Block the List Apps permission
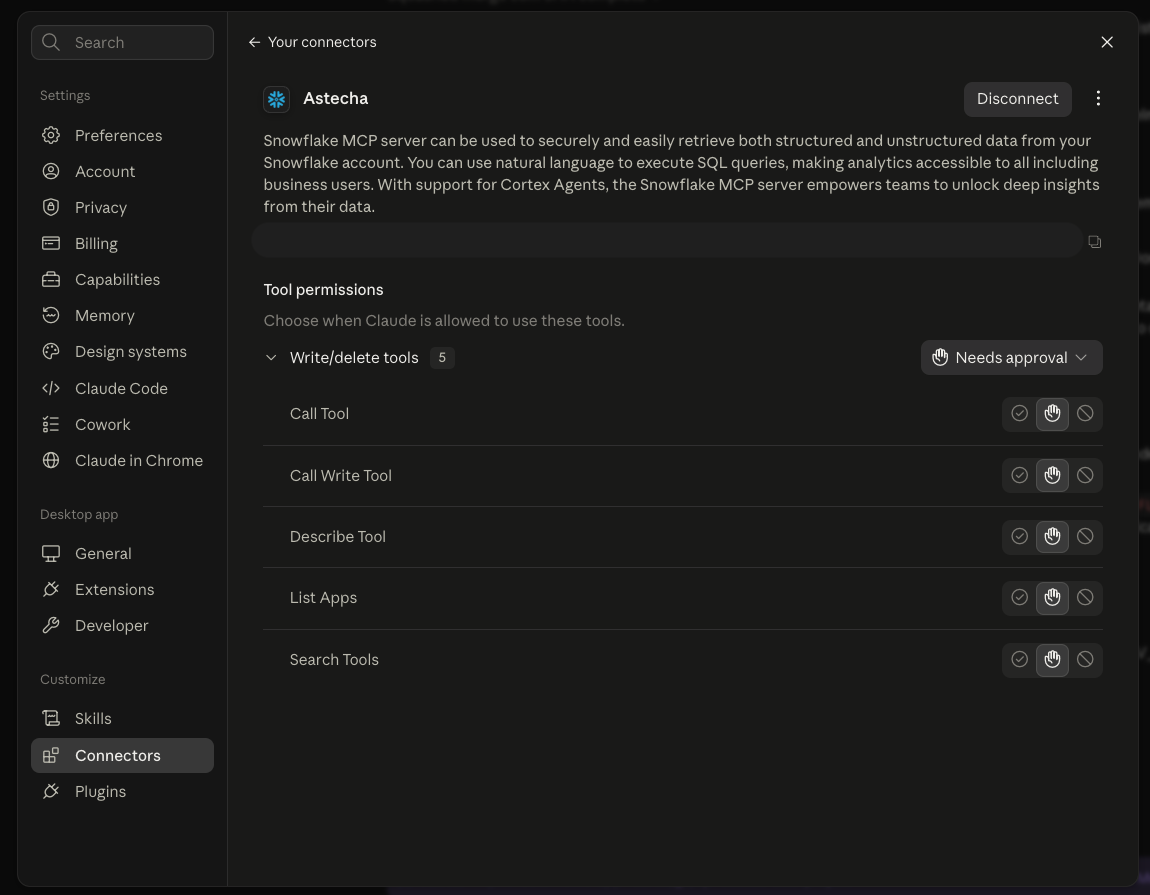Image resolution: width=1150 pixels, height=895 pixels. coord(1085,597)
